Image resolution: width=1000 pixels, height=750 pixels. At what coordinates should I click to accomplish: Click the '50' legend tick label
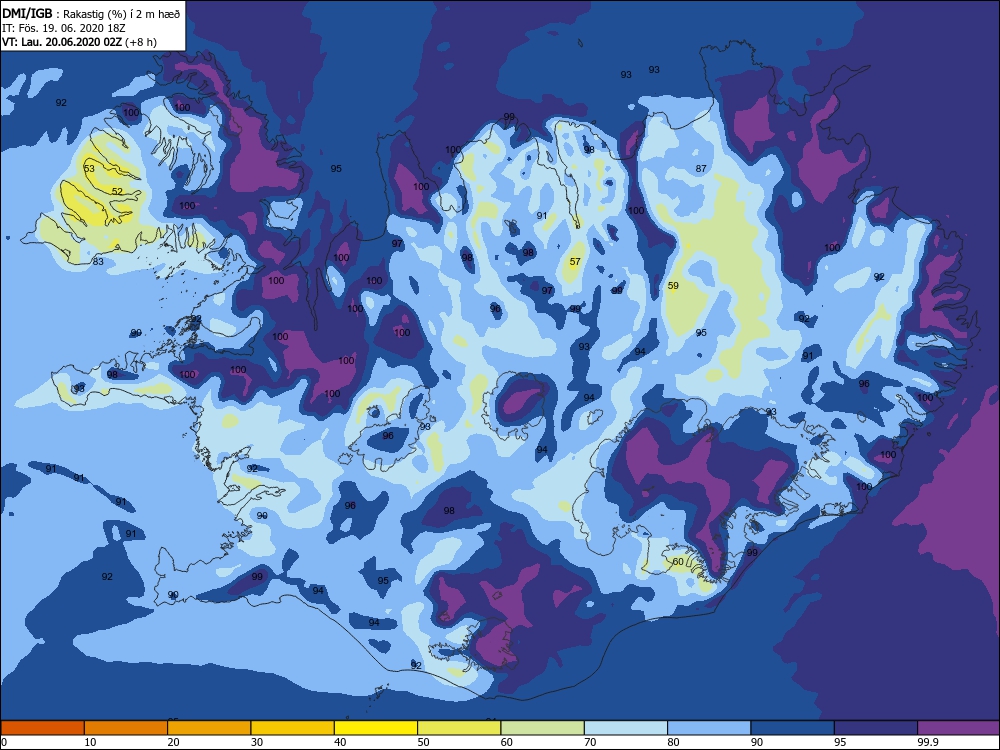(x=423, y=742)
